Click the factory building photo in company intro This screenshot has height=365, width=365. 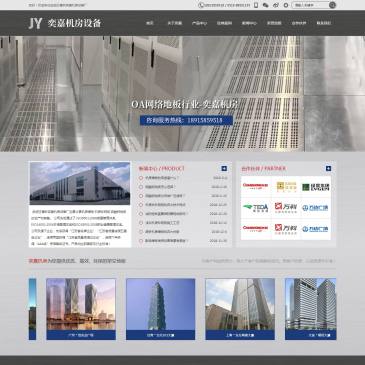tap(80, 183)
